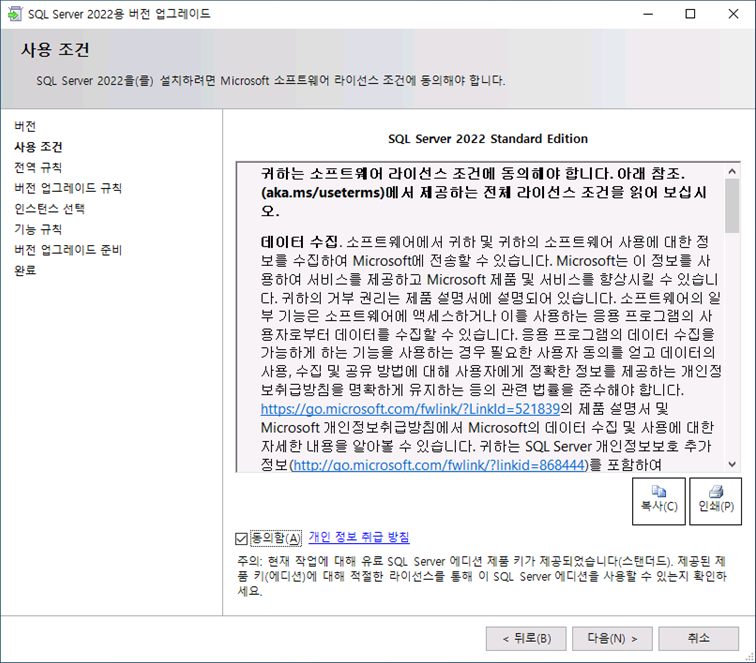Open the 개인 정보 취급 방침 link
The image size is (756, 663).
click(x=359, y=537)
